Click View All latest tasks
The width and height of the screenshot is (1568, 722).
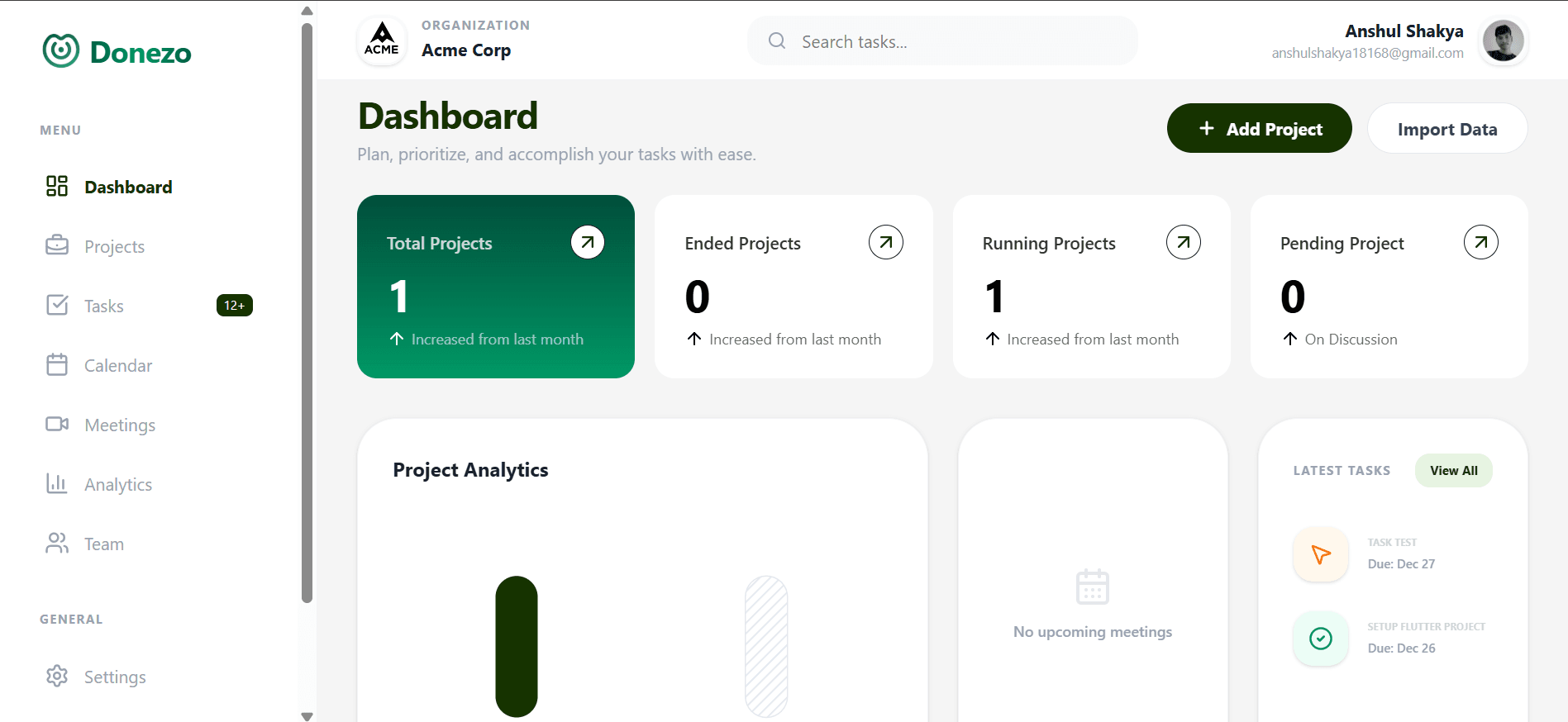coord(1453,470)
